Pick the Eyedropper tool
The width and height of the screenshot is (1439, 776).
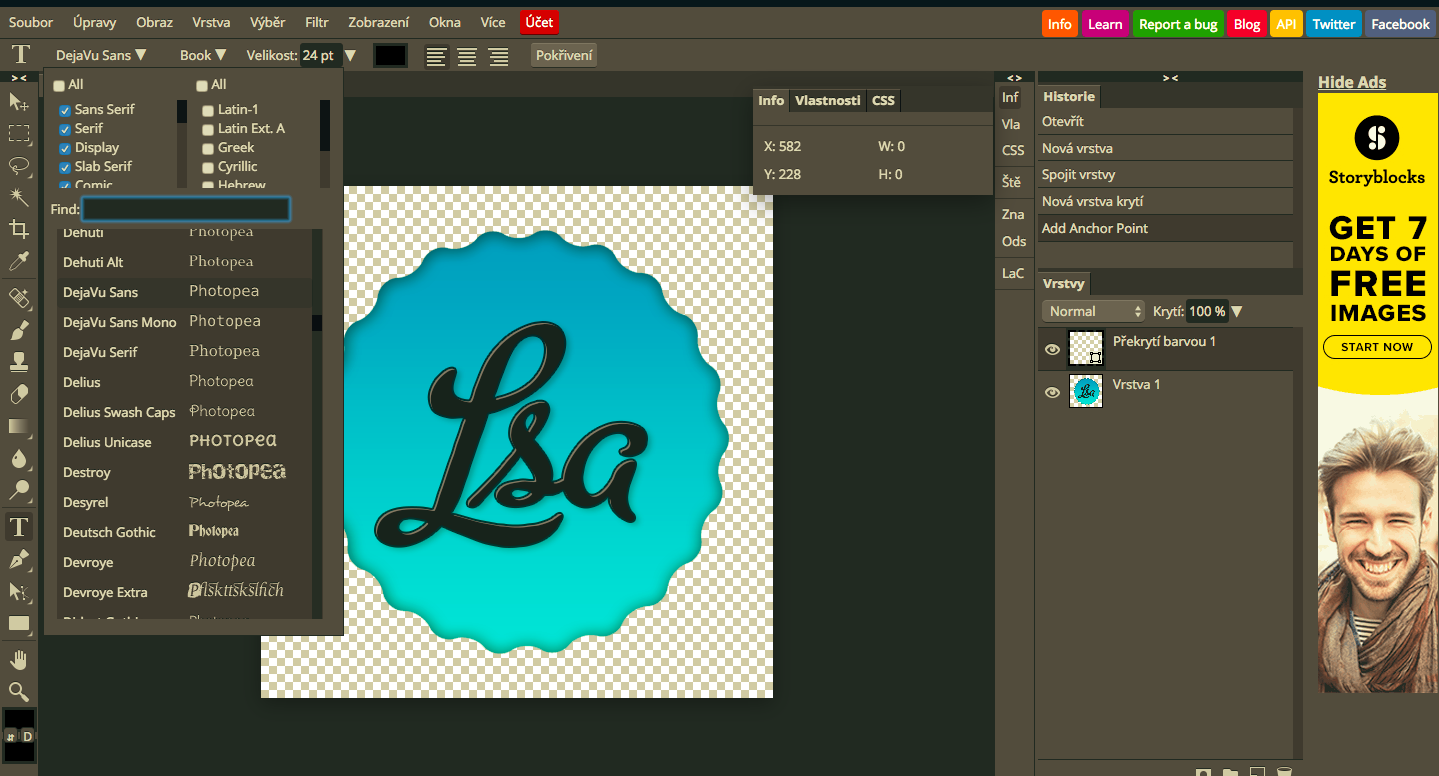click(x=19, y=262)
